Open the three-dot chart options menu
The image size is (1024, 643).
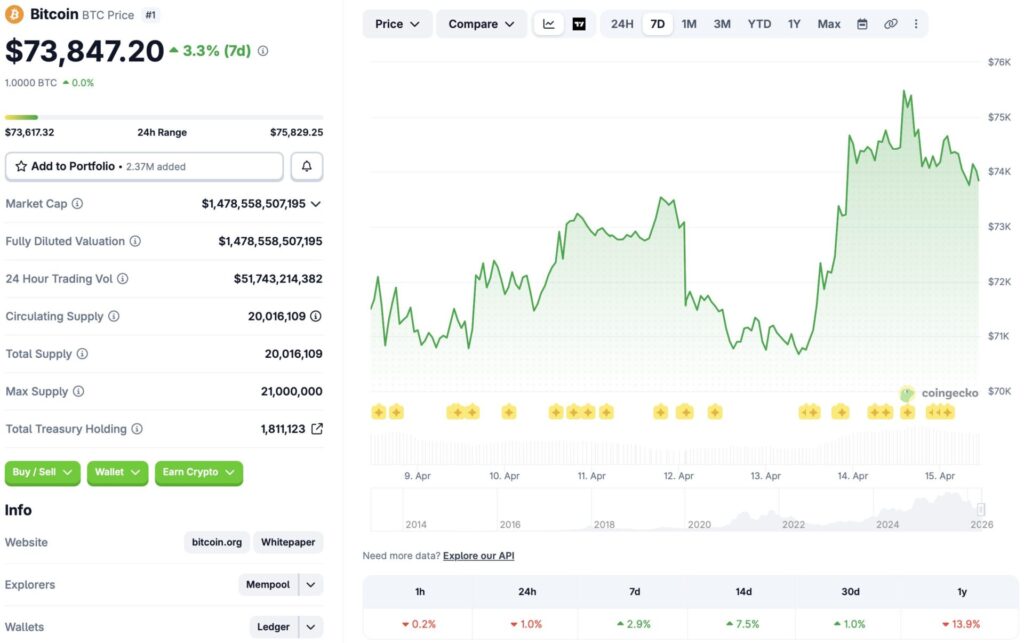coord(916,23)
